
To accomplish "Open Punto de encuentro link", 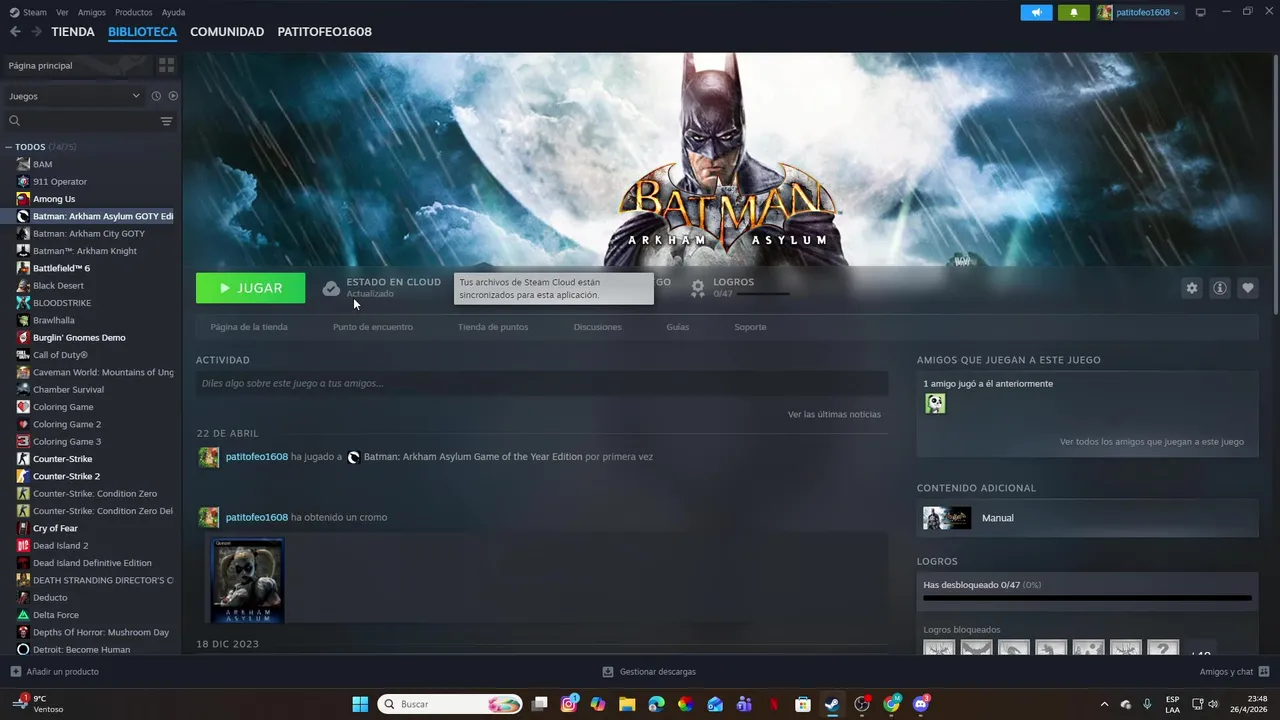I will (373, 327).
